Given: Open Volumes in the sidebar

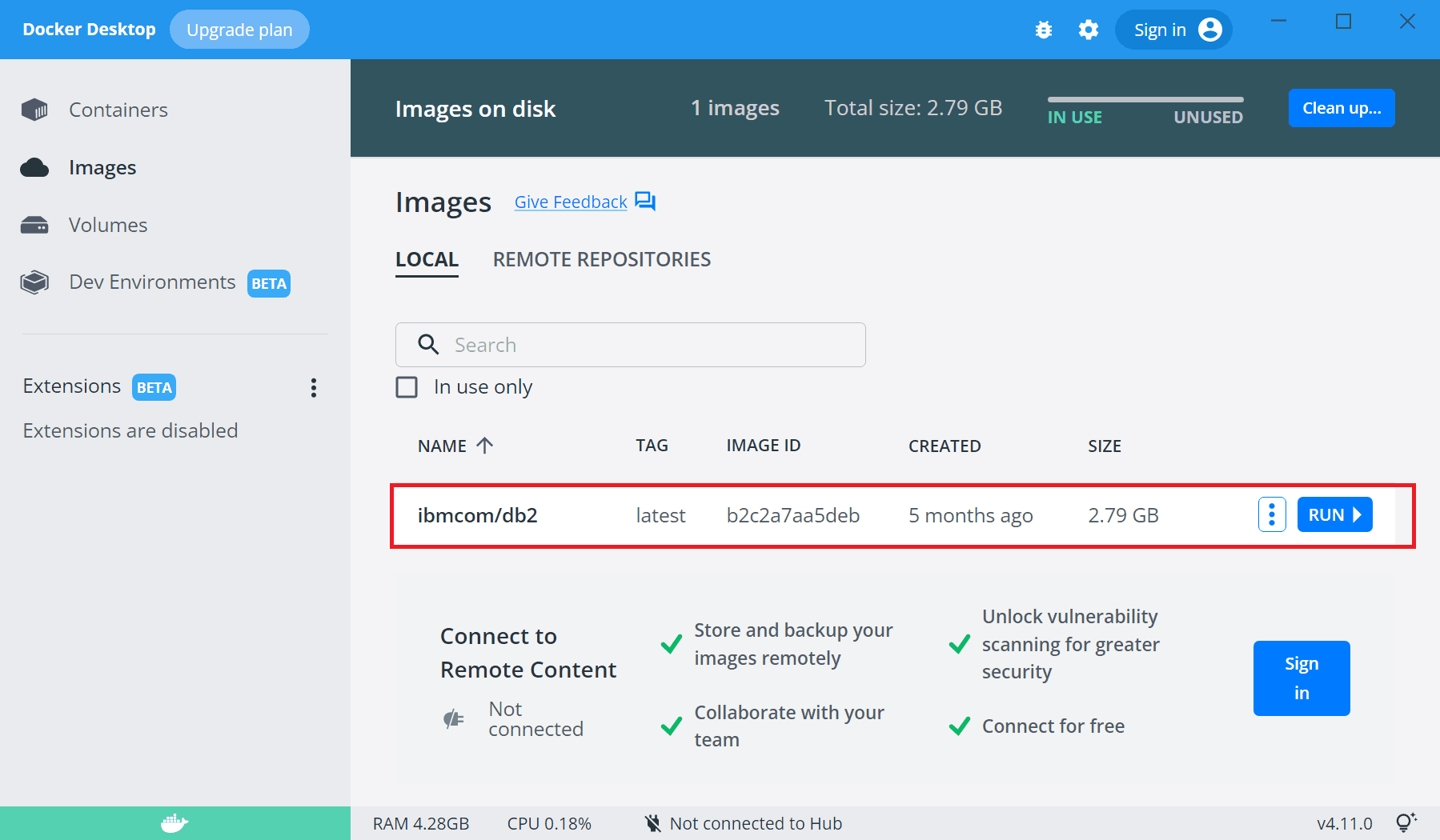Looking at the screenshot, I should pos(108,225).
